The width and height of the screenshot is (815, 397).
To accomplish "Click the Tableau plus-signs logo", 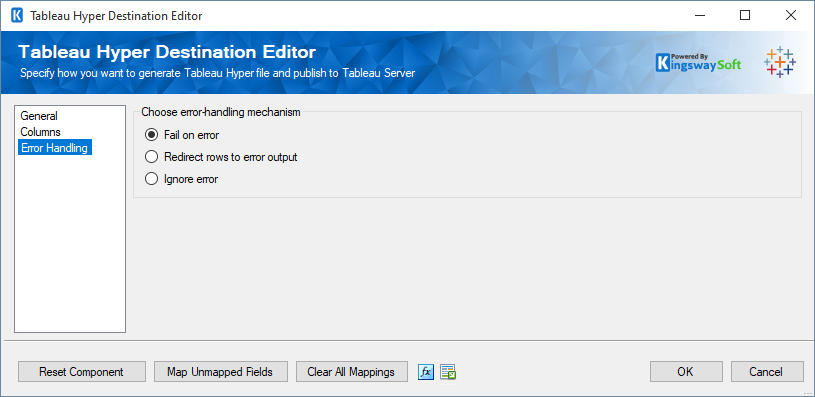I will [779, 62].
